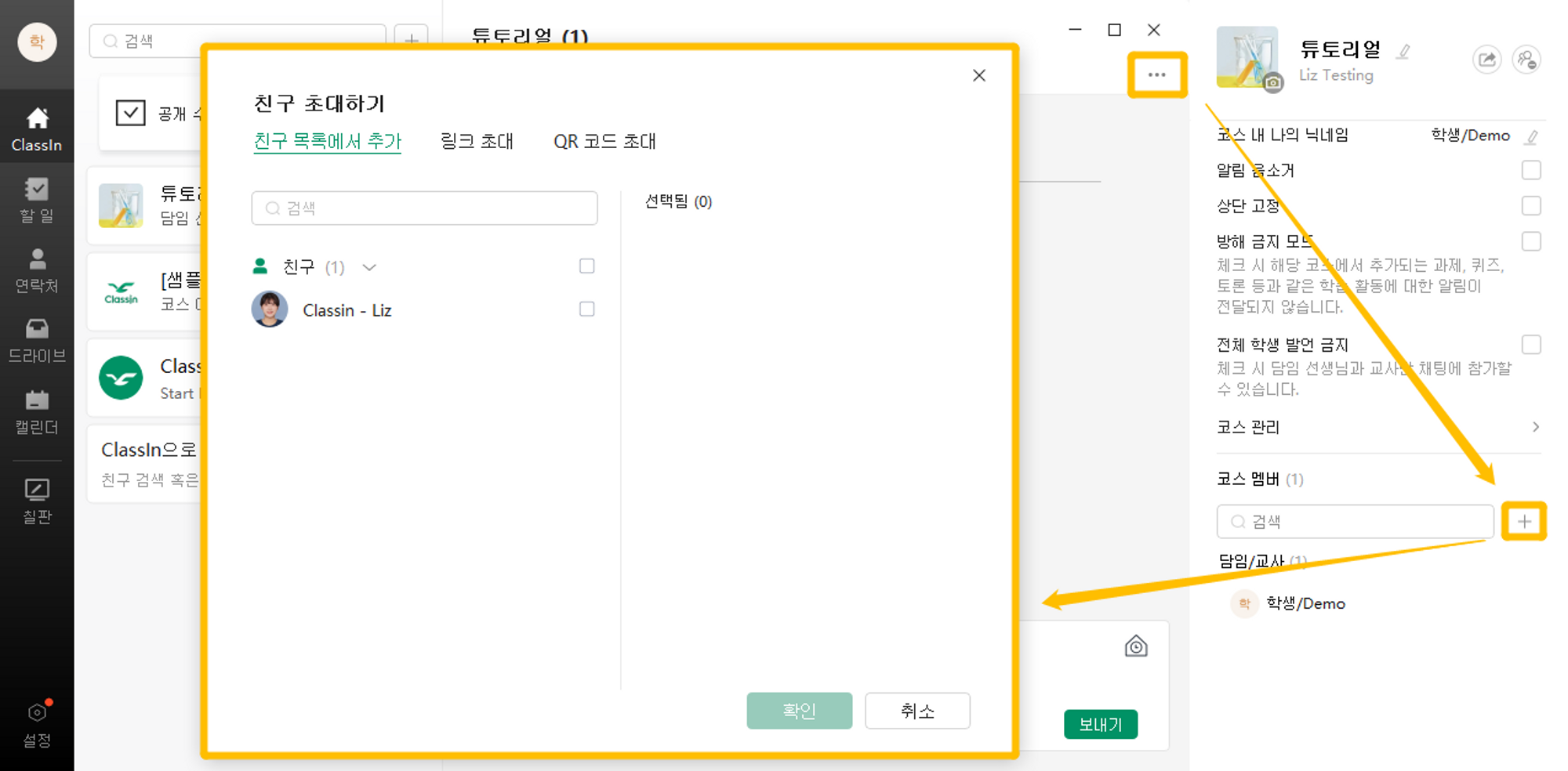This screenshot has width=1568, height=771.
Task: Click the 학생/Demo member avatar in course members
Action: pyautogui.click(x=1244, y=603)
